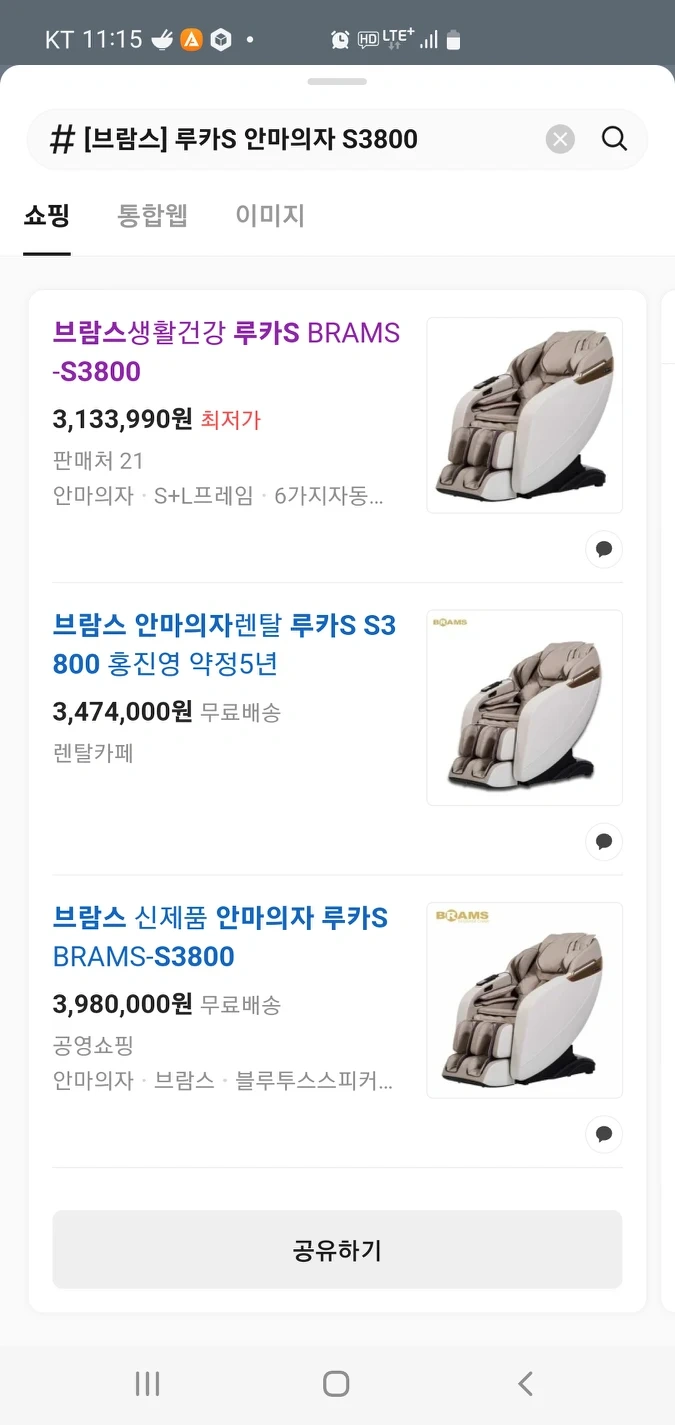
Task: Tap the 공유하기 button
Action: (x=337, y=1249)
